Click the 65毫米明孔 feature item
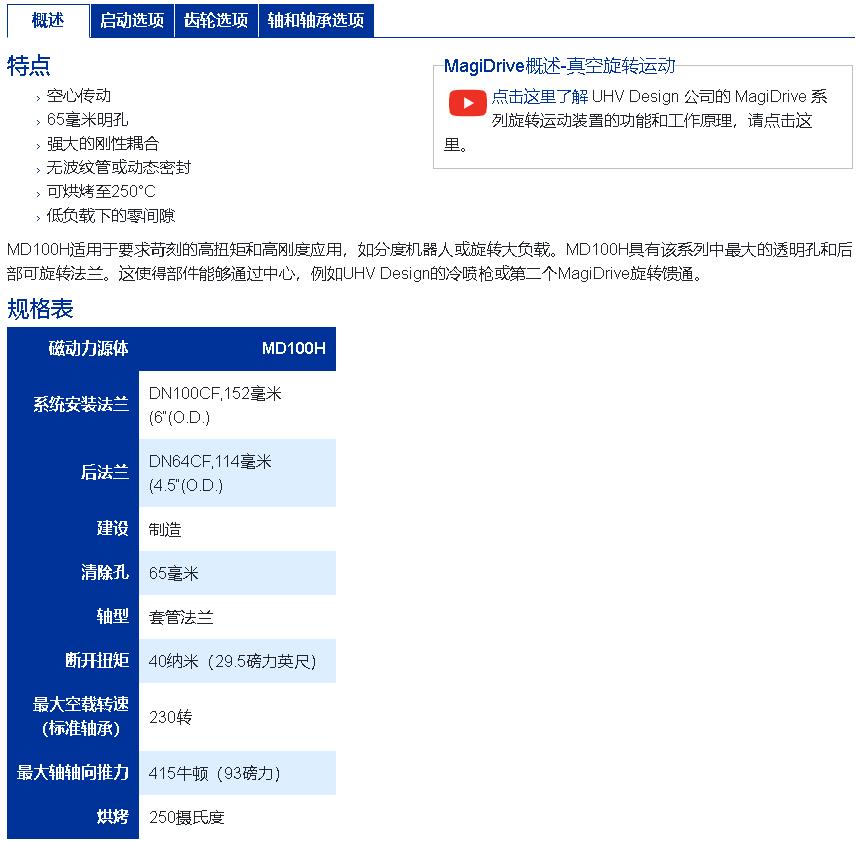Image resolution: width=859 pixels, height=841 pixels. point(88,119)
